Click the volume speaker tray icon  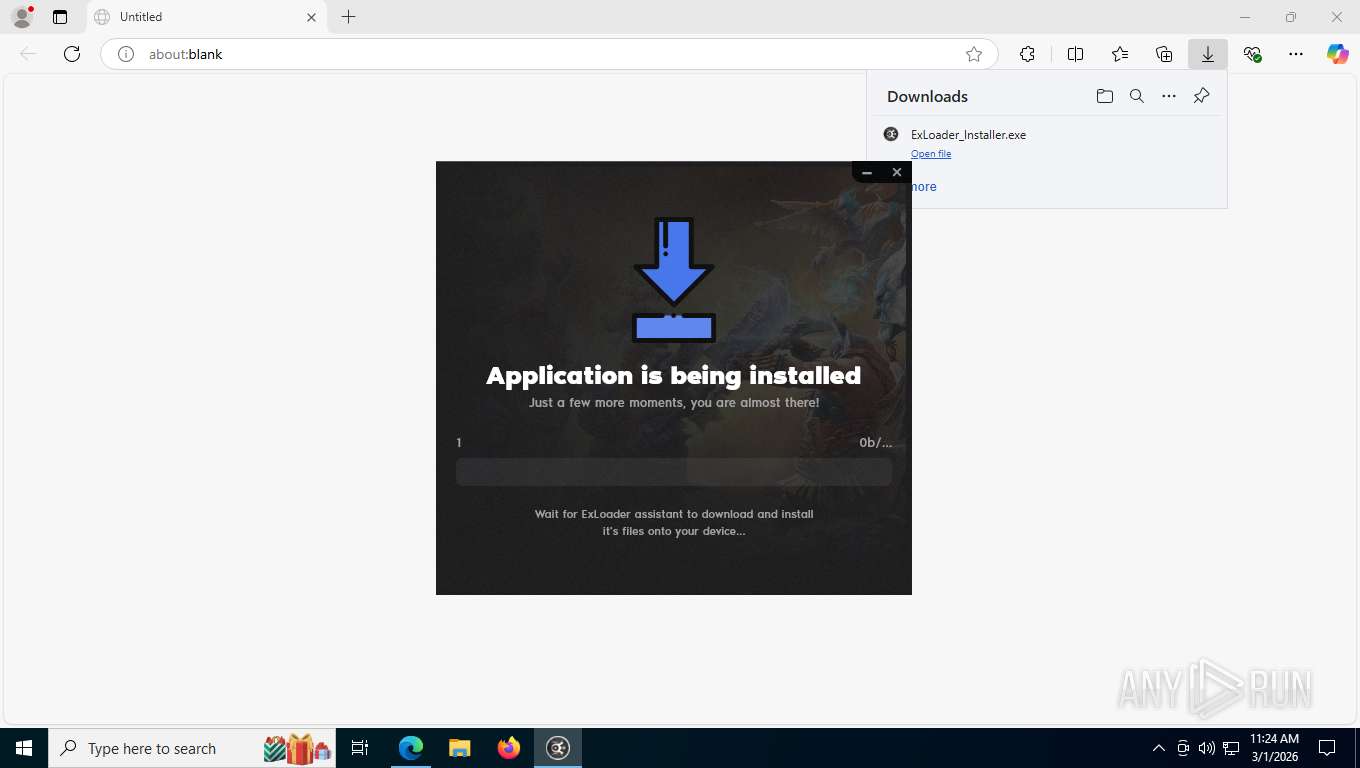tap(1207, 748)
